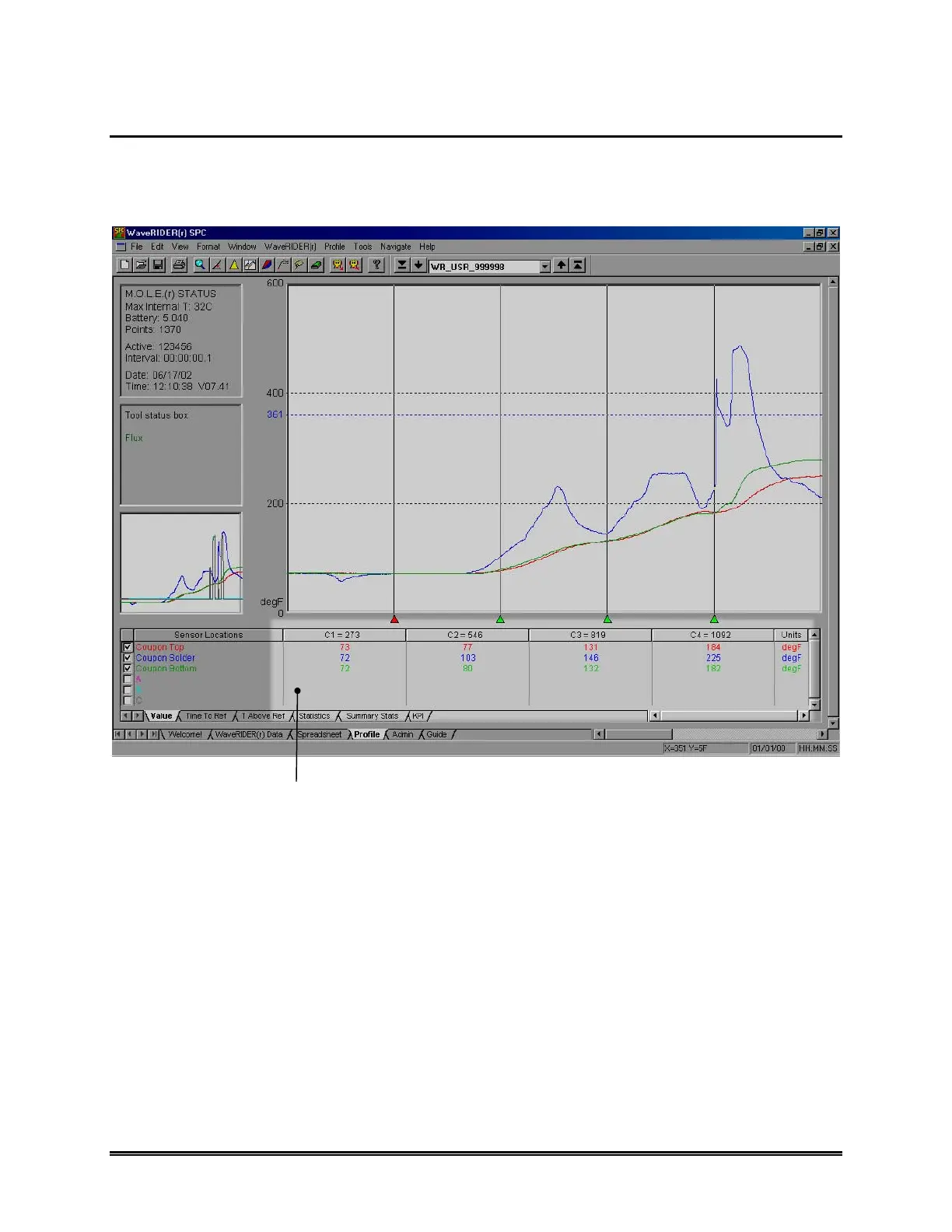Click the second yellow M.O.L.E. icon

click(x=355, y=265)
